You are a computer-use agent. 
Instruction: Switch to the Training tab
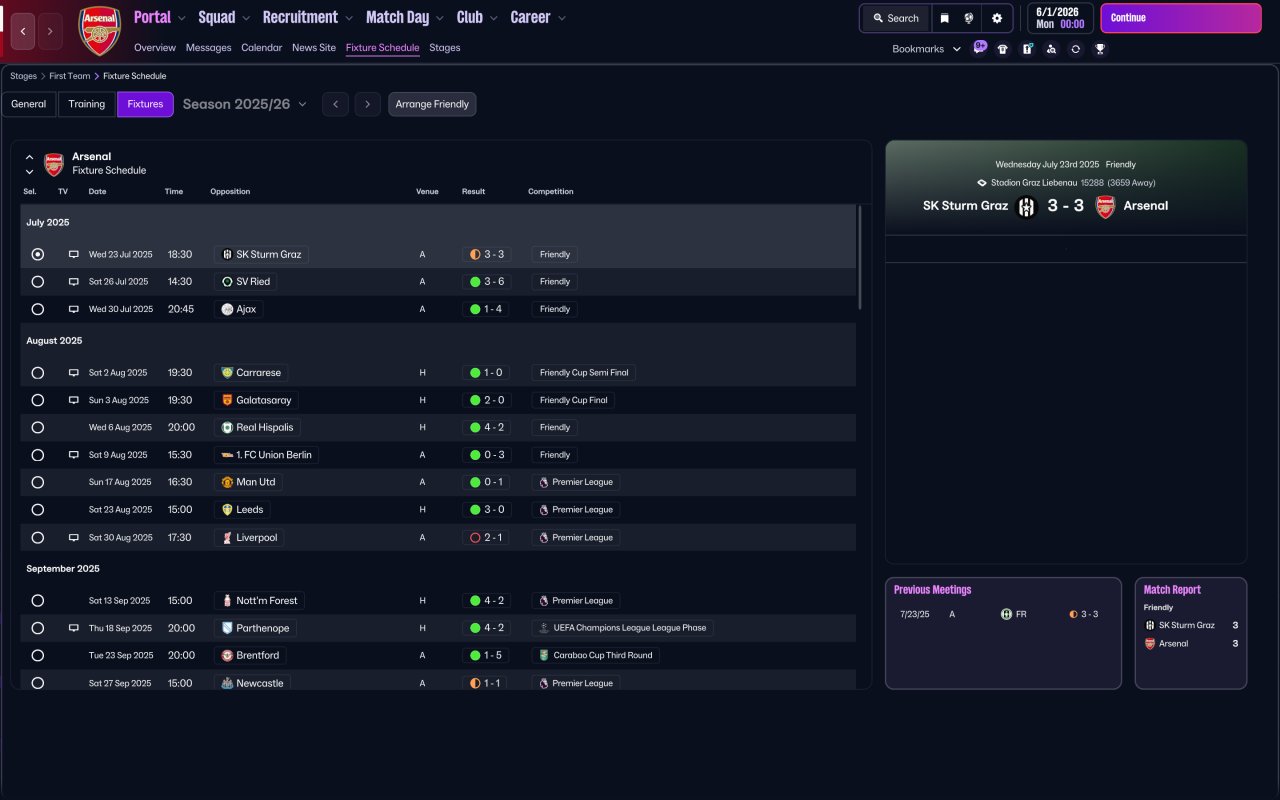[x=87, y=104]
